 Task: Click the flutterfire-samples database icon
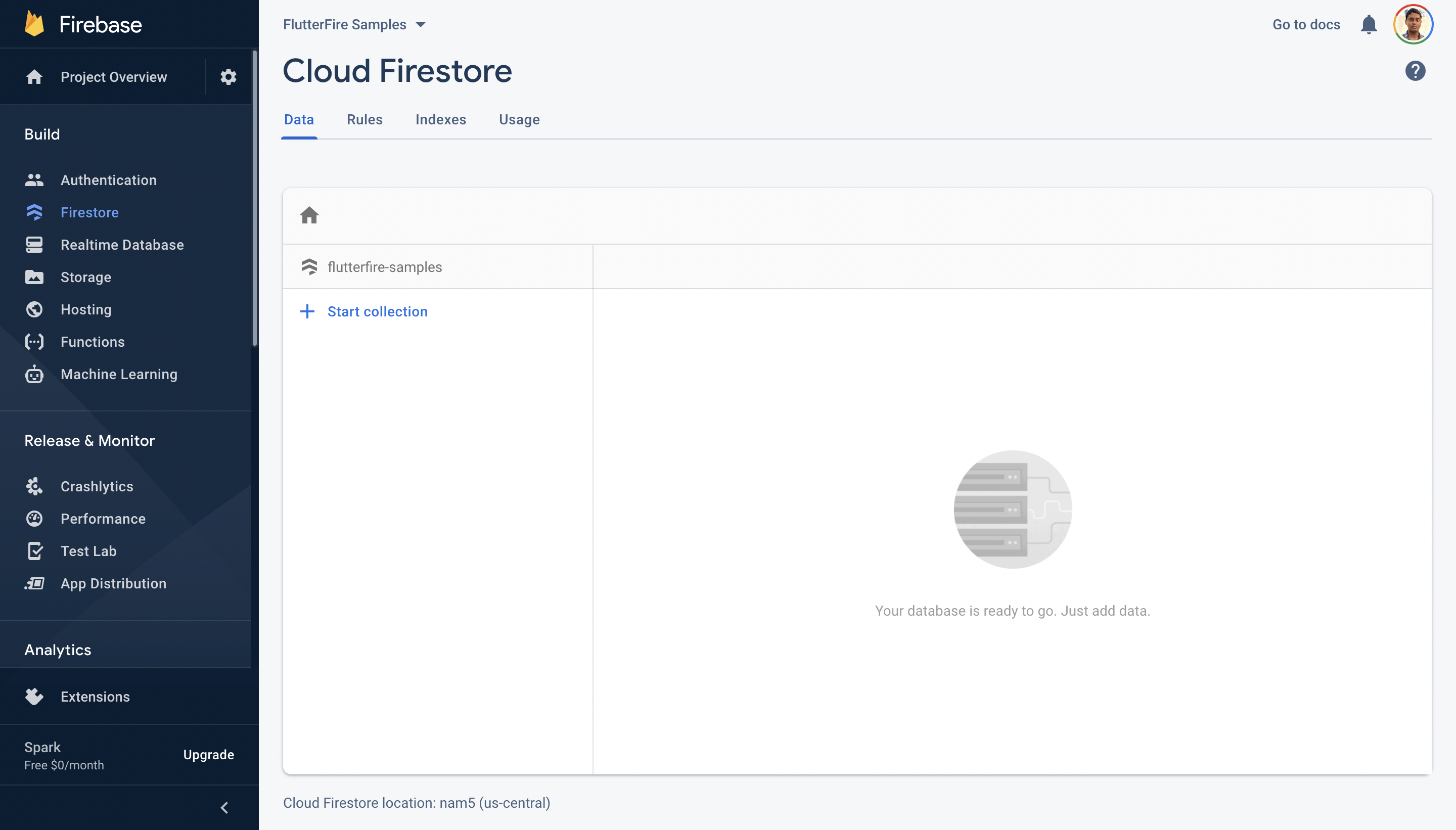[309, 267]
